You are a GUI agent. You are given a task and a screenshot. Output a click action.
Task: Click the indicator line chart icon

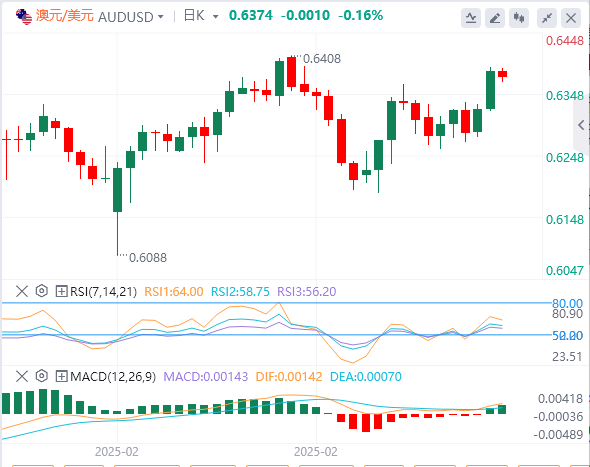471,18
